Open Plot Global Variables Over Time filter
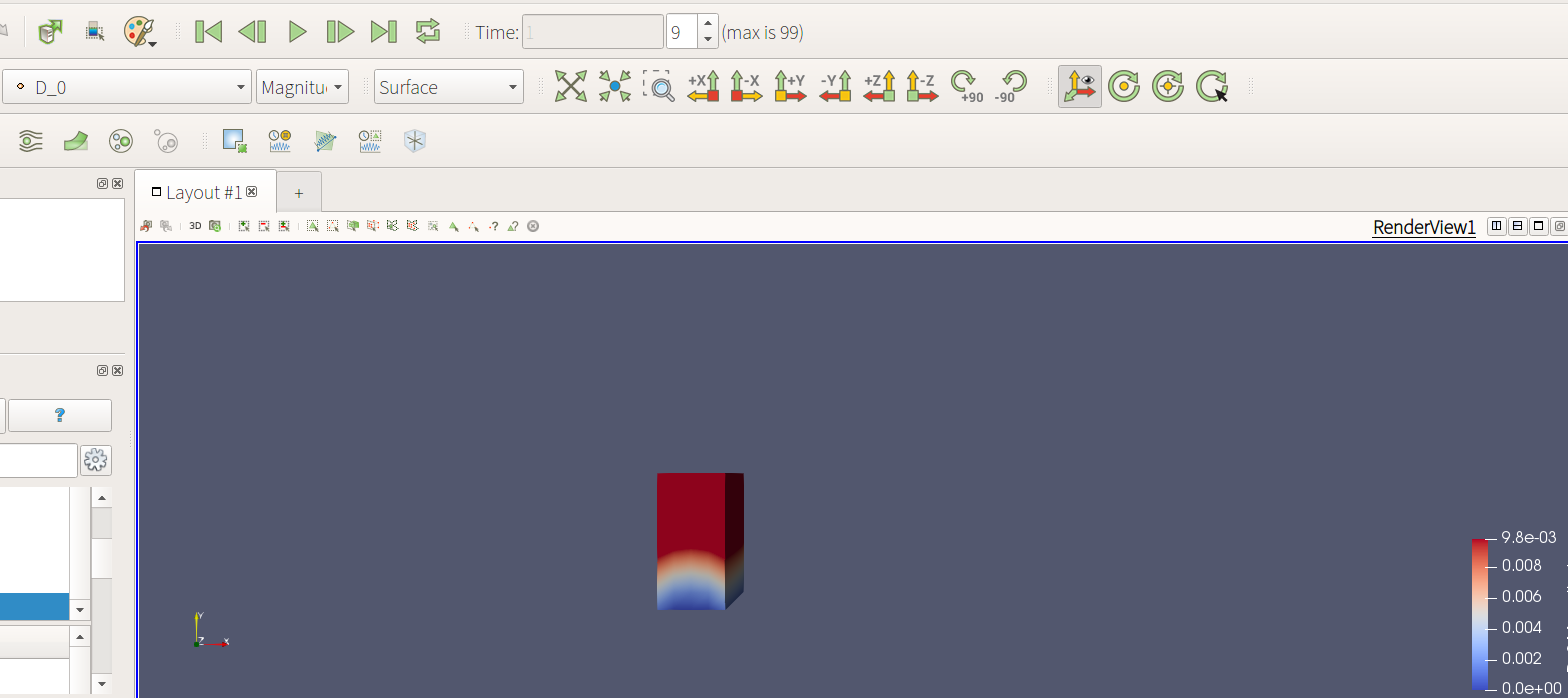1568x698 pixels. 280,141
